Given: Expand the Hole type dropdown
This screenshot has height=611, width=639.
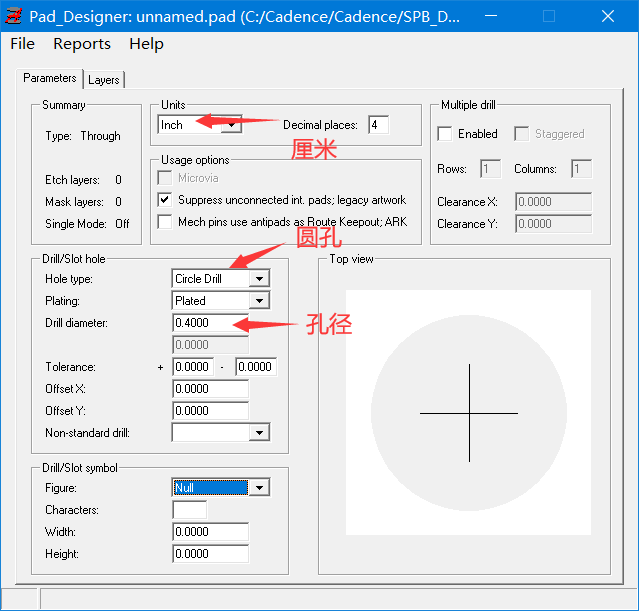Looking at the screenshot, I should pos(259,279).
